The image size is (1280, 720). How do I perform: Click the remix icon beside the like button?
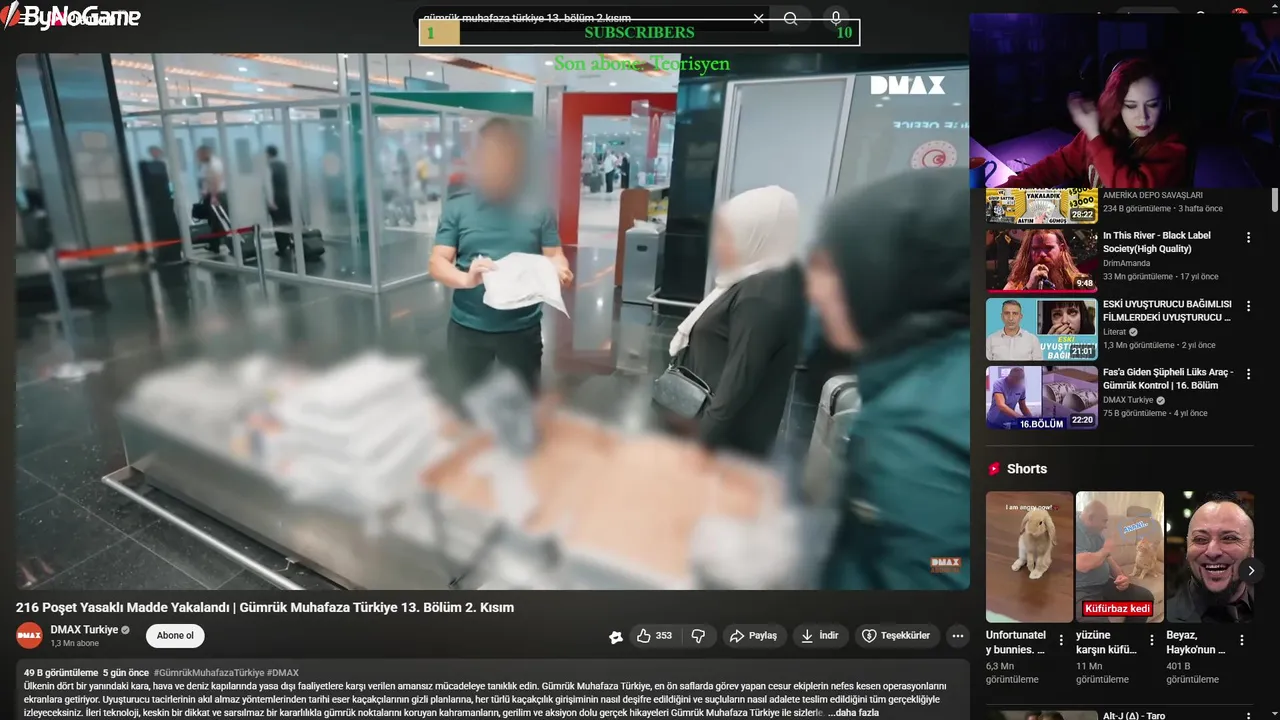click(616, 637)
